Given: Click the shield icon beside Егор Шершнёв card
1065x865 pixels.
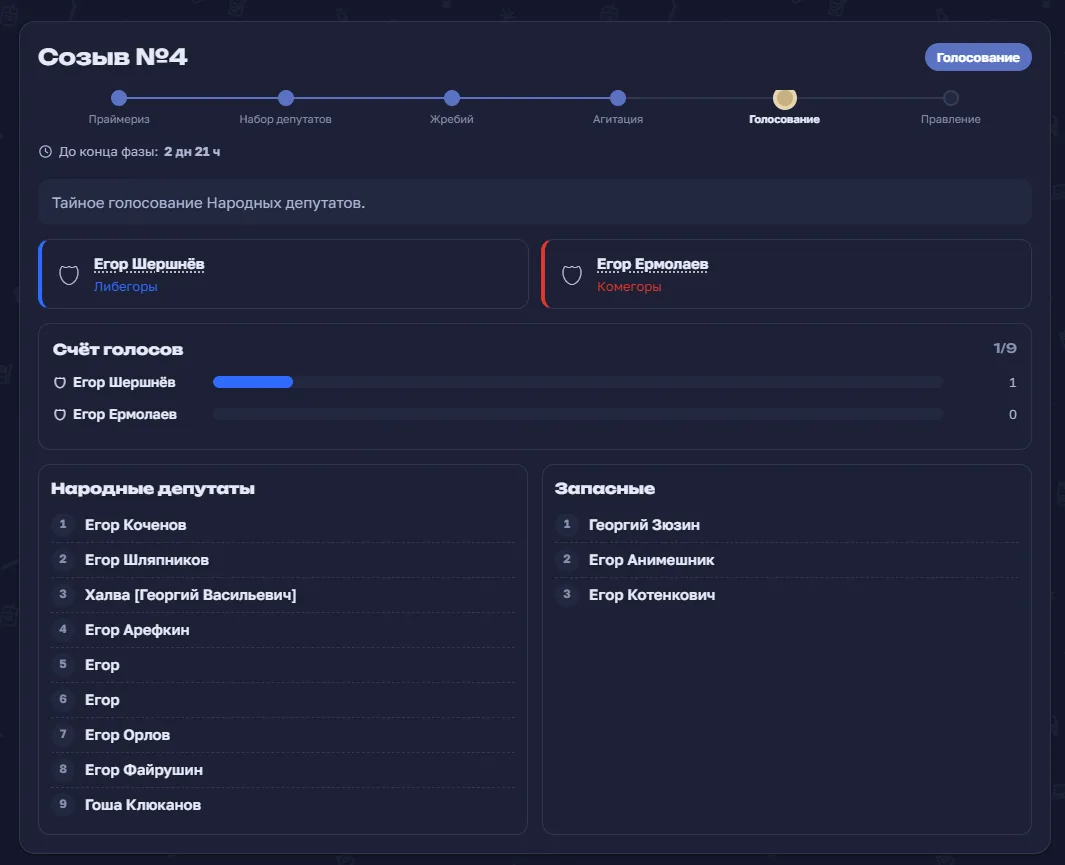Looking at the screenshot, I should click(x=69, y=275).
